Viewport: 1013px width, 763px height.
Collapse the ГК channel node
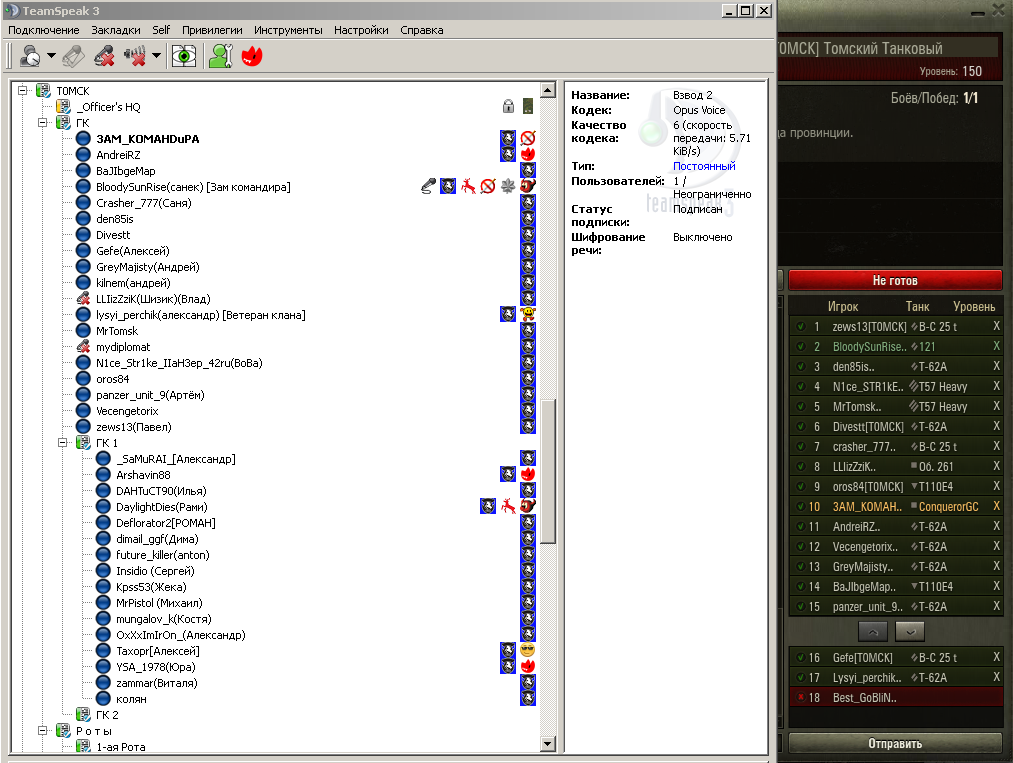pos(43,122)
